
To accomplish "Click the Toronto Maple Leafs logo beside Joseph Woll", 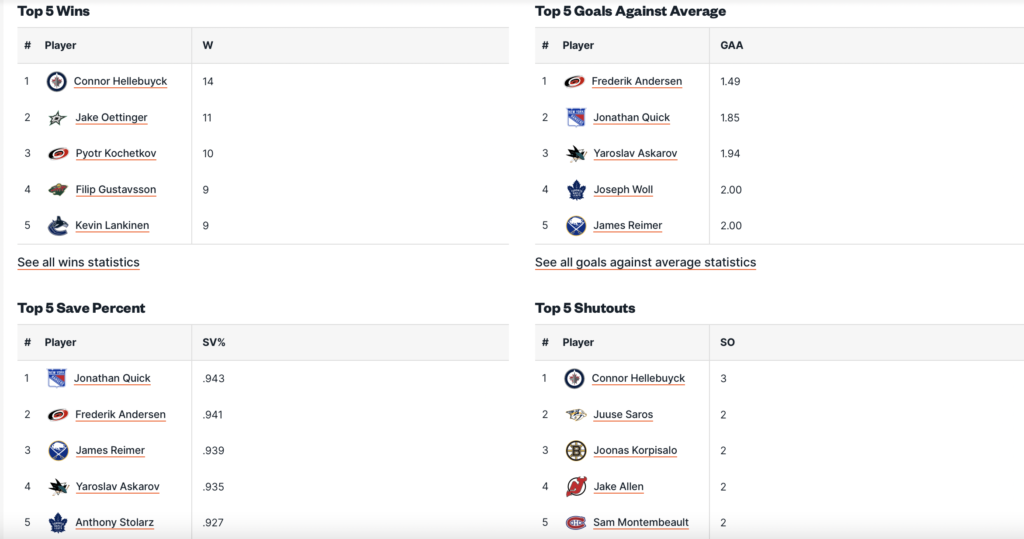I will click(575, 190).
